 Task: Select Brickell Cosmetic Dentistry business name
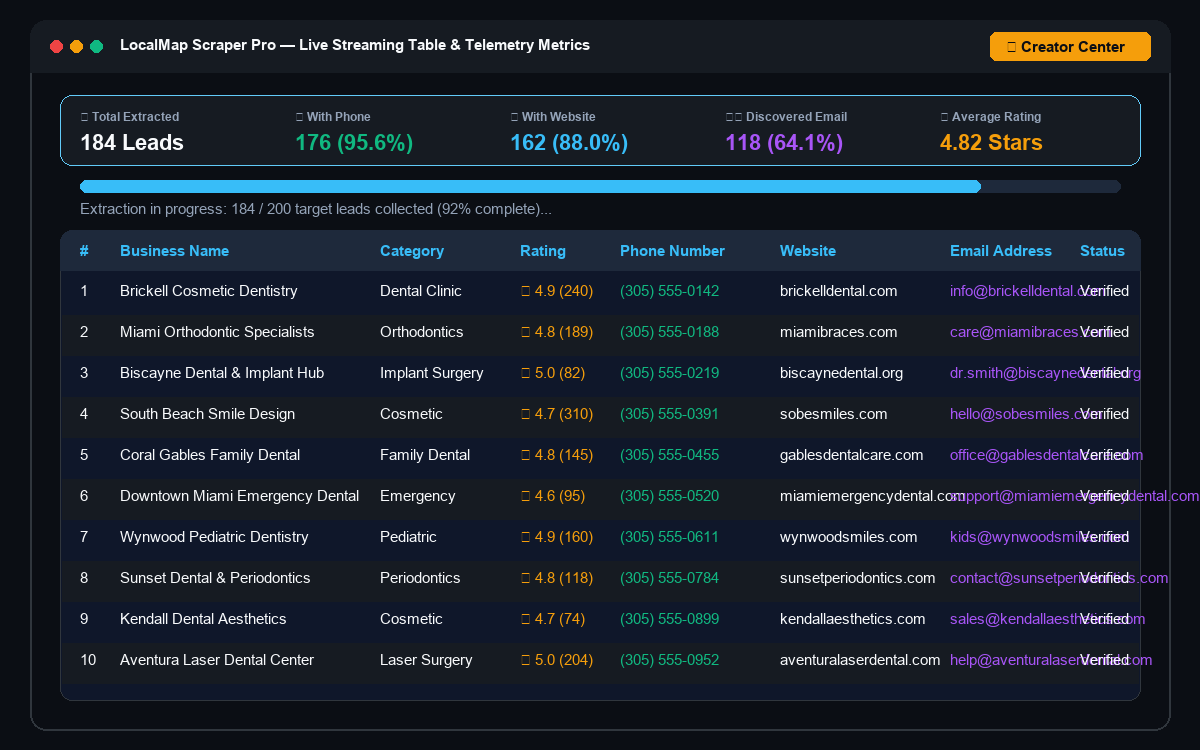209,291
